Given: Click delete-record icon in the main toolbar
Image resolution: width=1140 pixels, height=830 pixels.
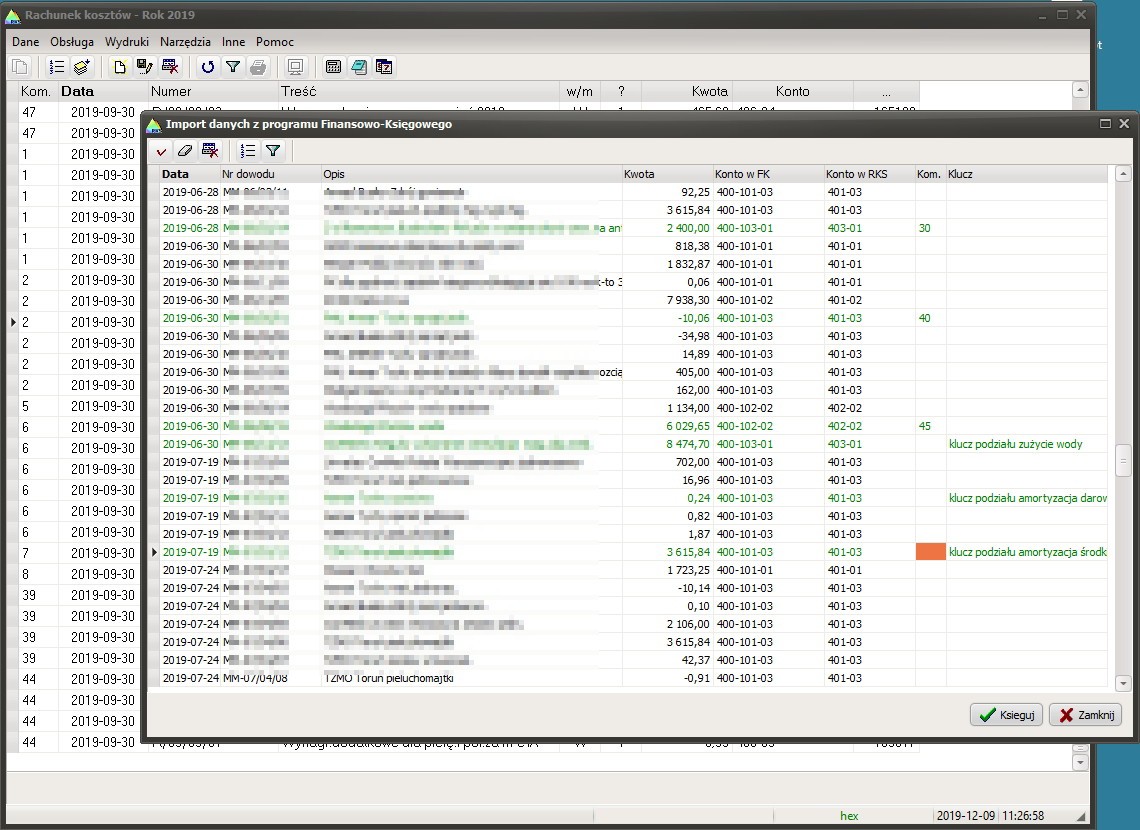Looking at the screenshot, I should [x=170, y=67].
